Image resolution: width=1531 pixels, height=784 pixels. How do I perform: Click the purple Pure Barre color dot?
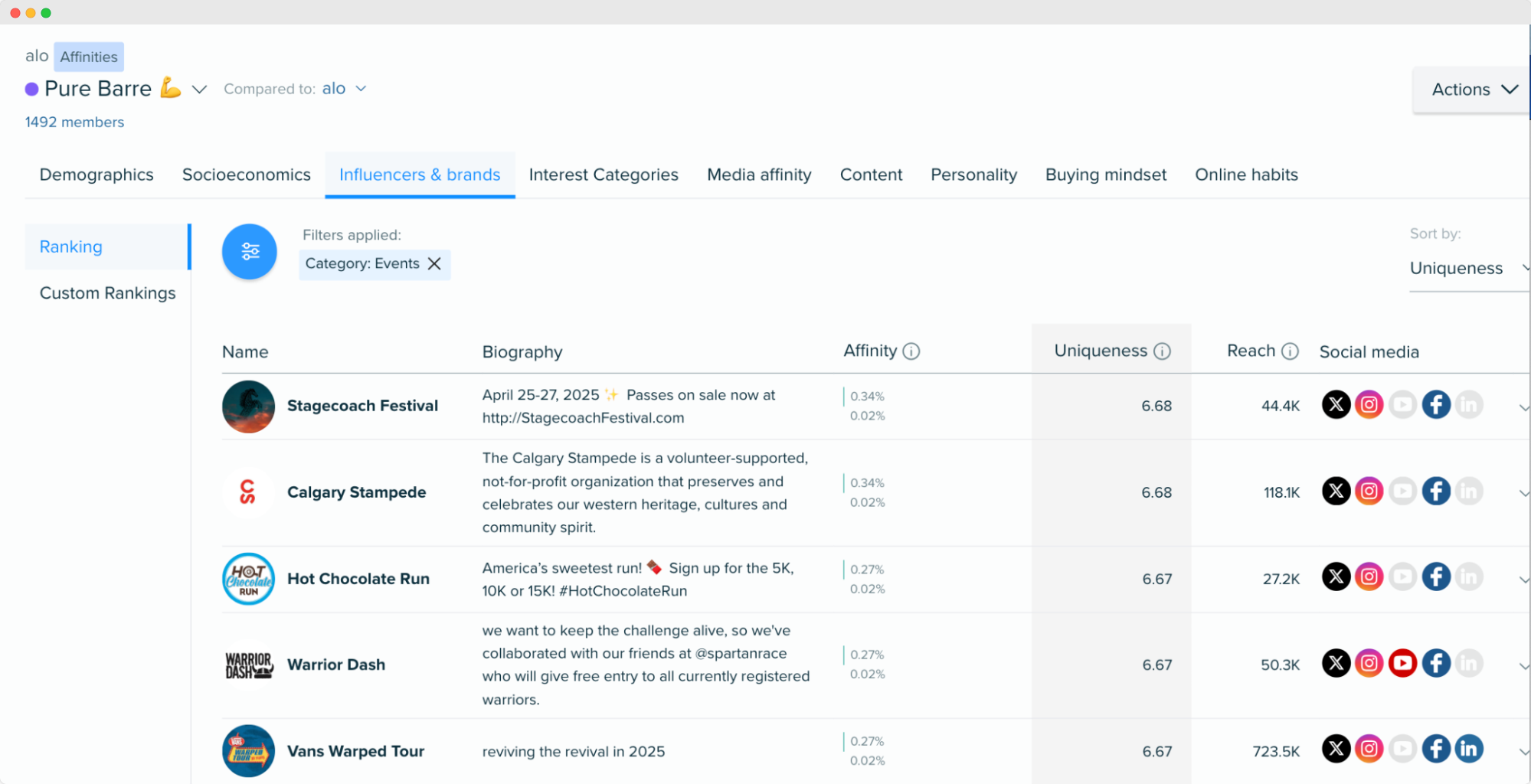pos(32,89)
